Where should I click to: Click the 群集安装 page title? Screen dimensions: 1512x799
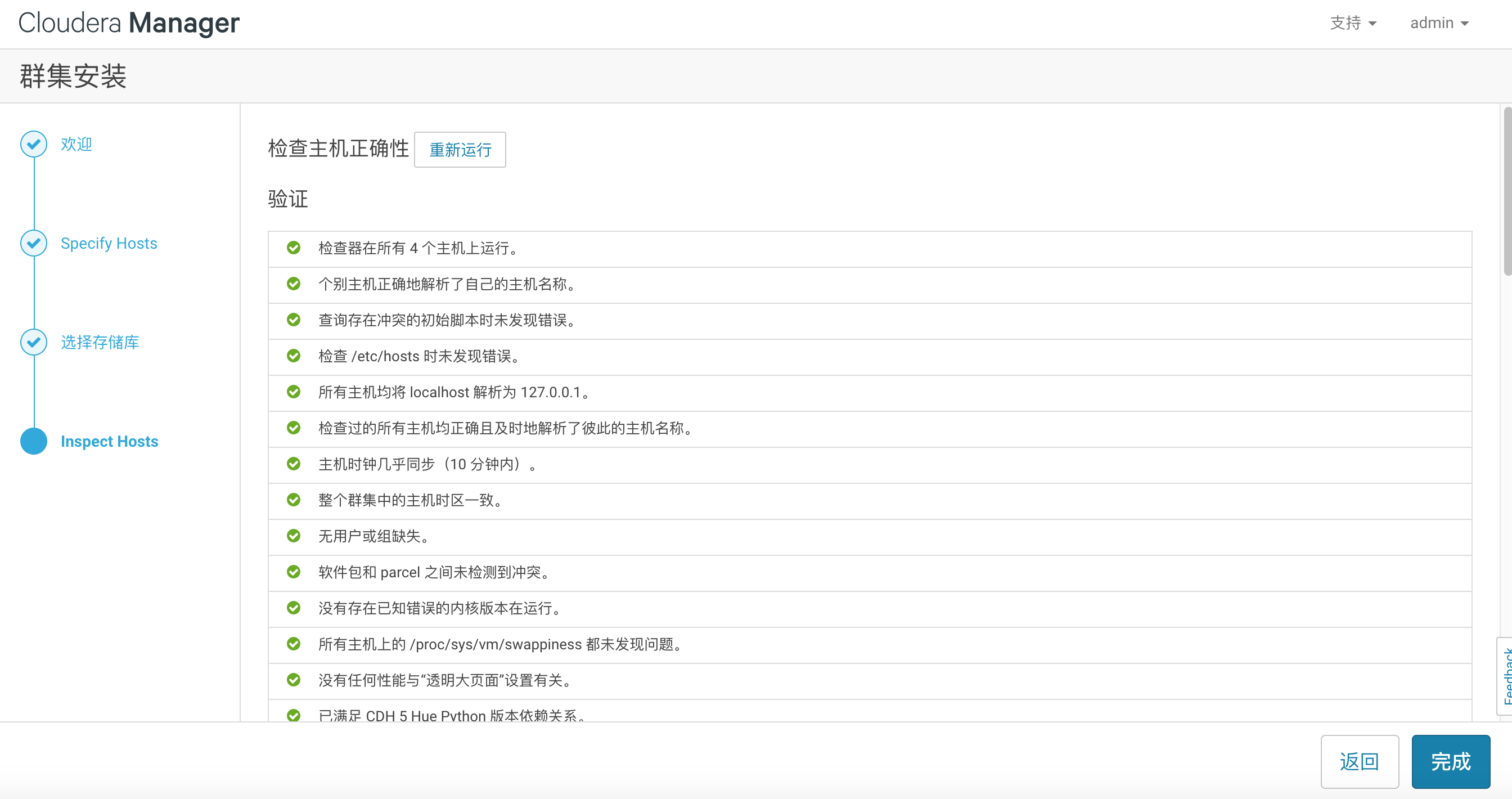pos(73,77)
